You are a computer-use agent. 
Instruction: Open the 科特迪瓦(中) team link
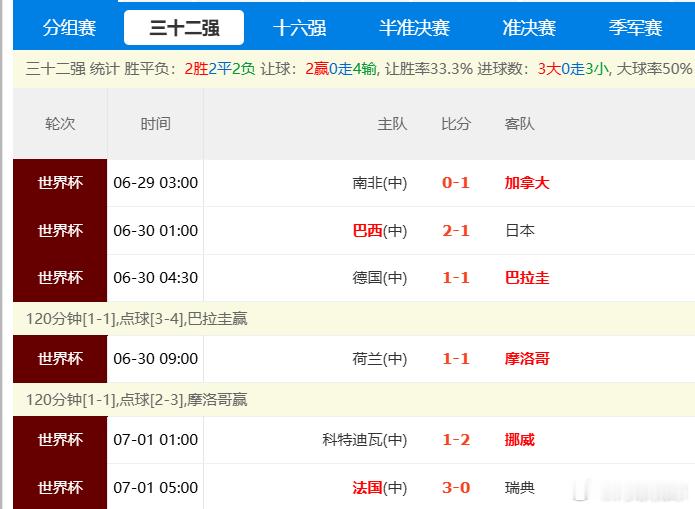click(365, 440)
